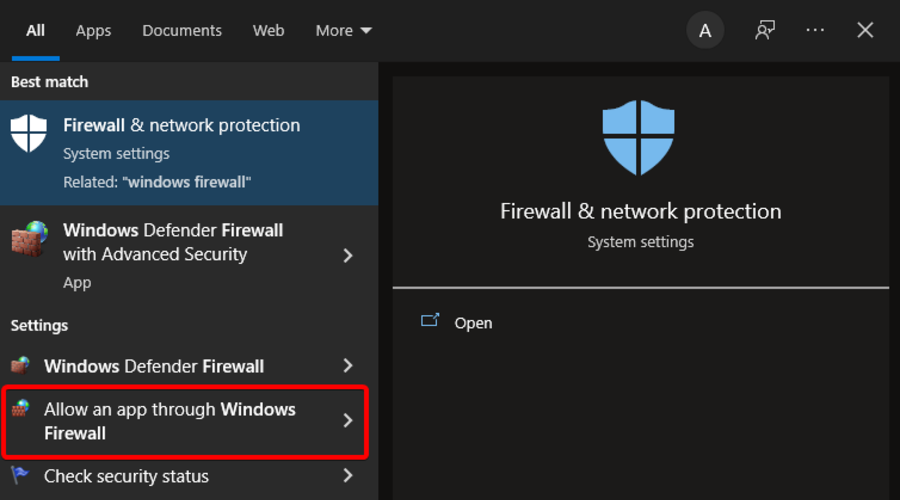Screen dimensions: 900x500
Task: Click the Allow an app through Firewall icon
Action: [x=21, y=409]
